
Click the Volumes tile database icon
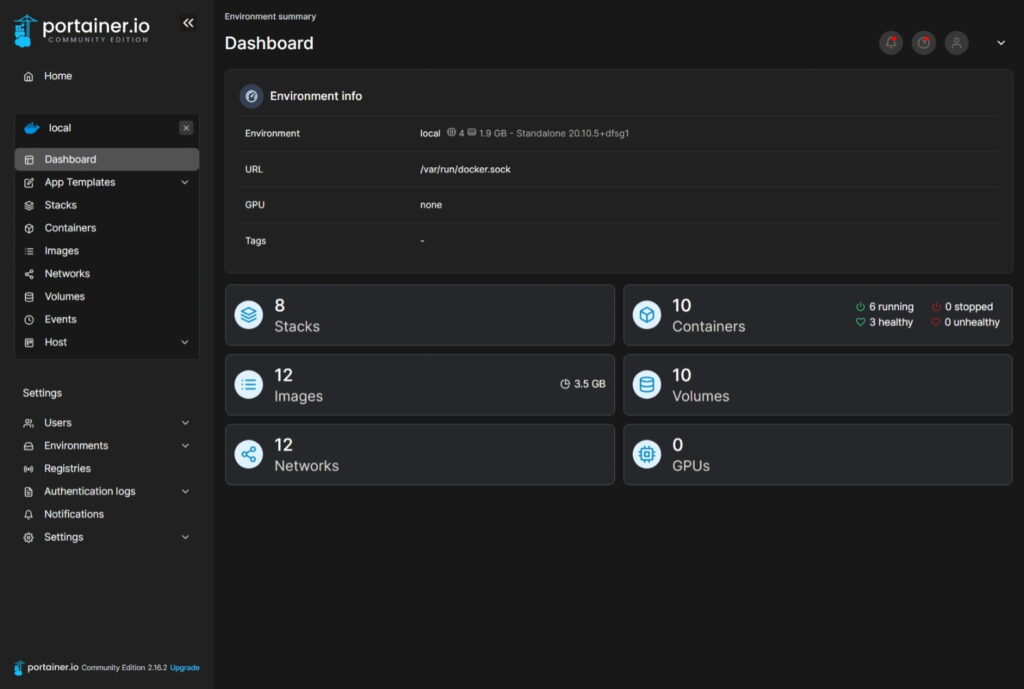click(647, 385)
